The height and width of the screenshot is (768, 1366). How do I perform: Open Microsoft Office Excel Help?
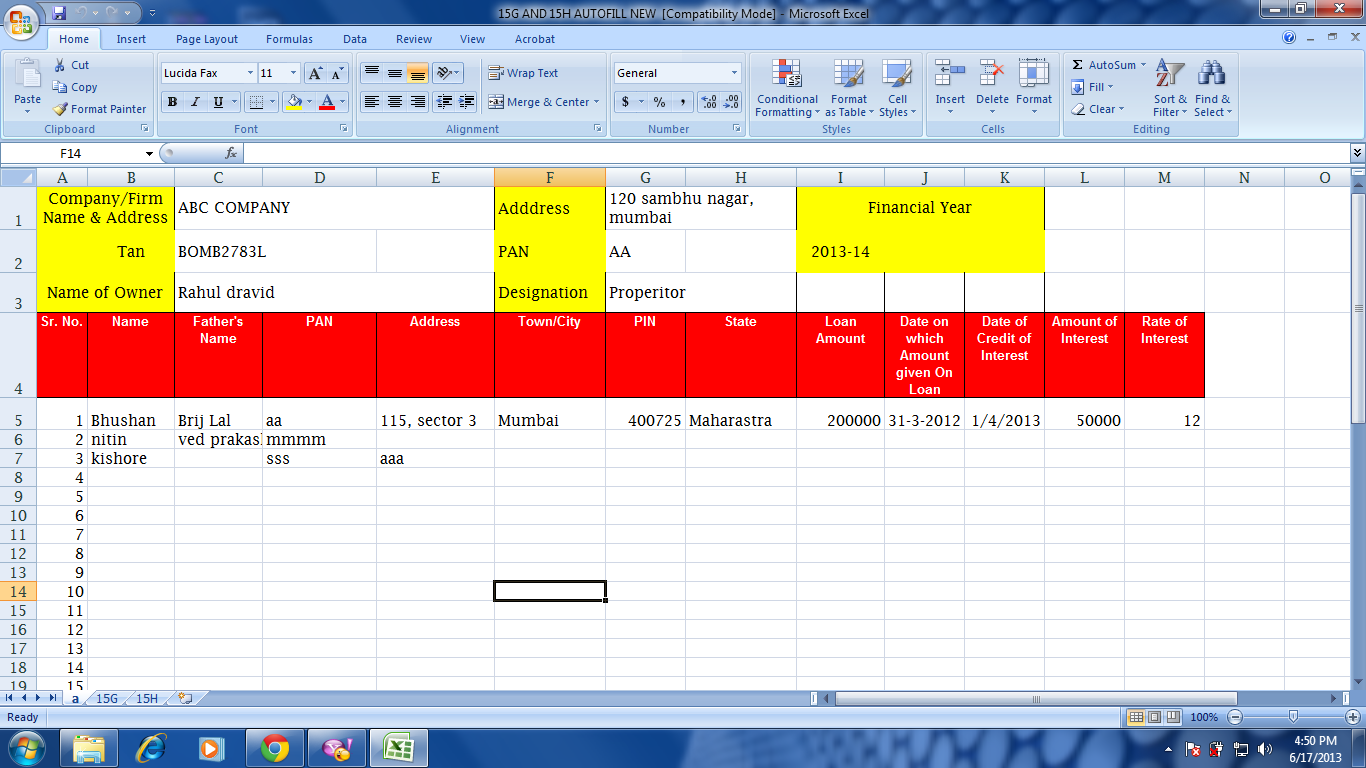click(1289, 38)
